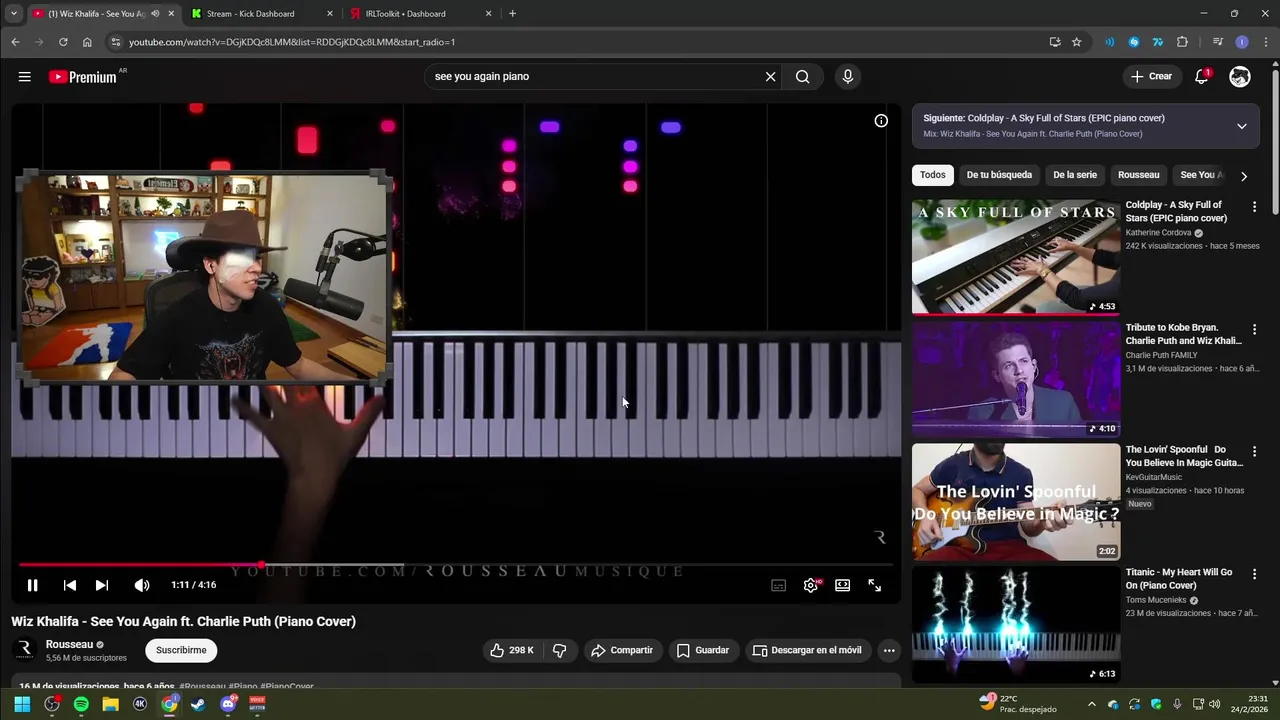Toggle subtitles in the player
This screenshot has height=720, width=1280.
coord(778,586)
